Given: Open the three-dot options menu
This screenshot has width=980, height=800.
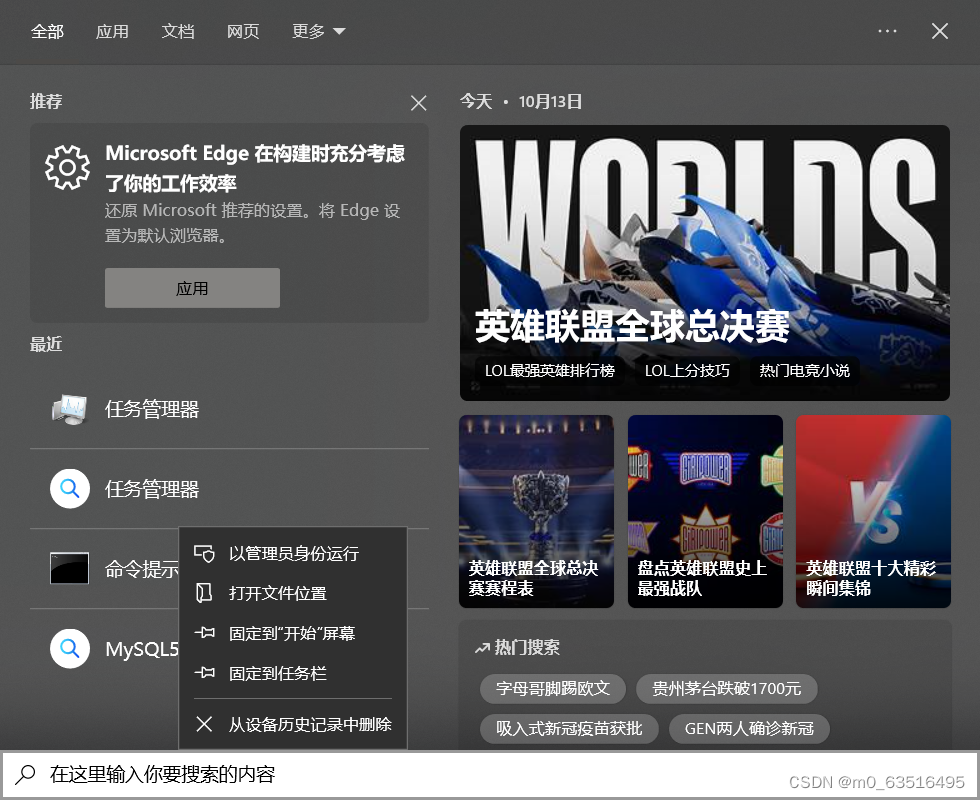Looking at the screenshot, I should click(888, 31).
